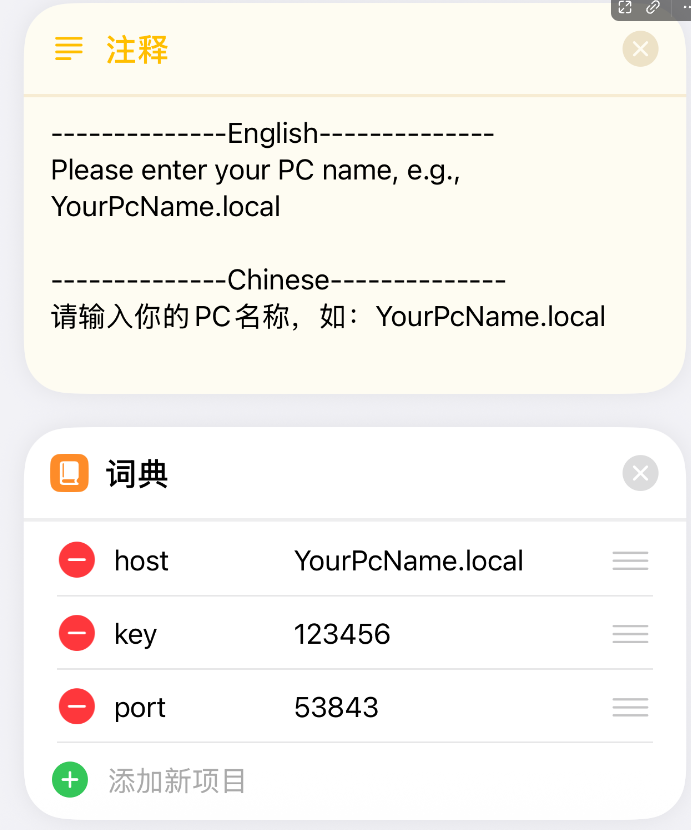Viewport: 691px width, 830px height.
Task: Delete the key row with red minus
Action: [77, 633]
